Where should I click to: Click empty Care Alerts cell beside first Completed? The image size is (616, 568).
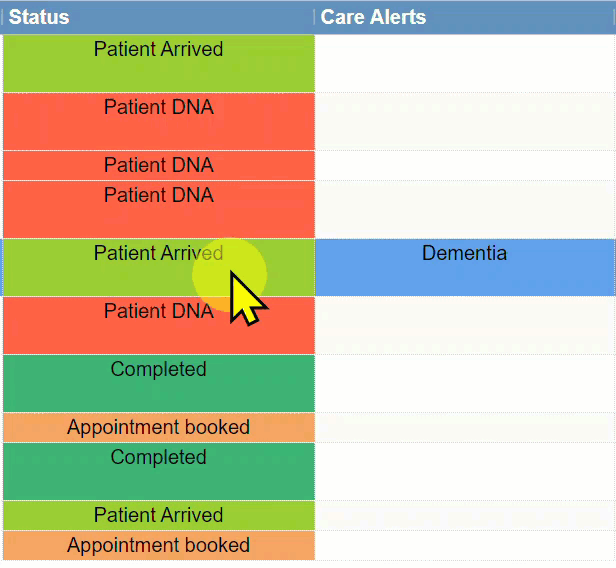point(464,383)
